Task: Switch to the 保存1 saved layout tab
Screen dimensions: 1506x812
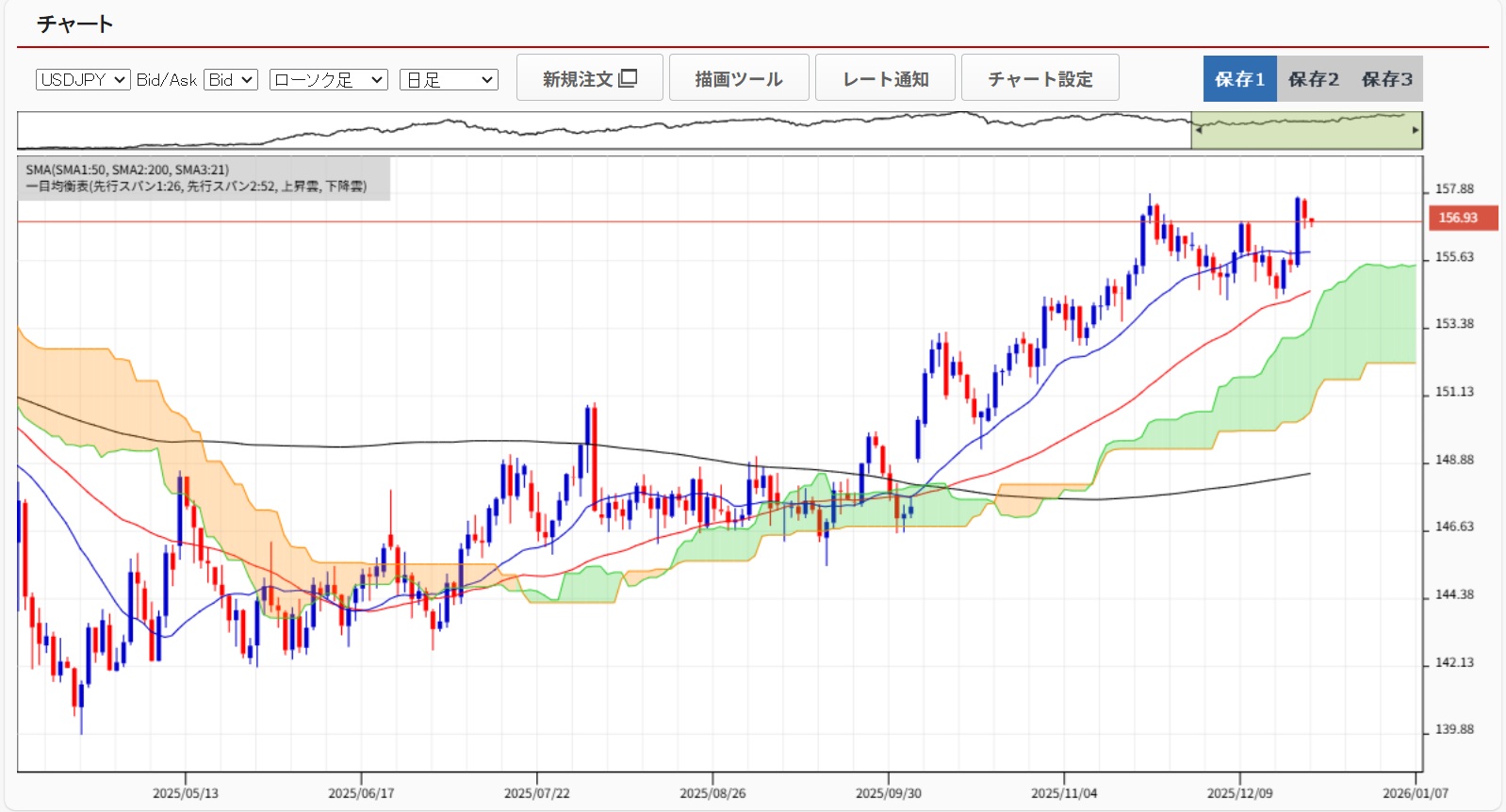Action: (x=1239, y=79)
